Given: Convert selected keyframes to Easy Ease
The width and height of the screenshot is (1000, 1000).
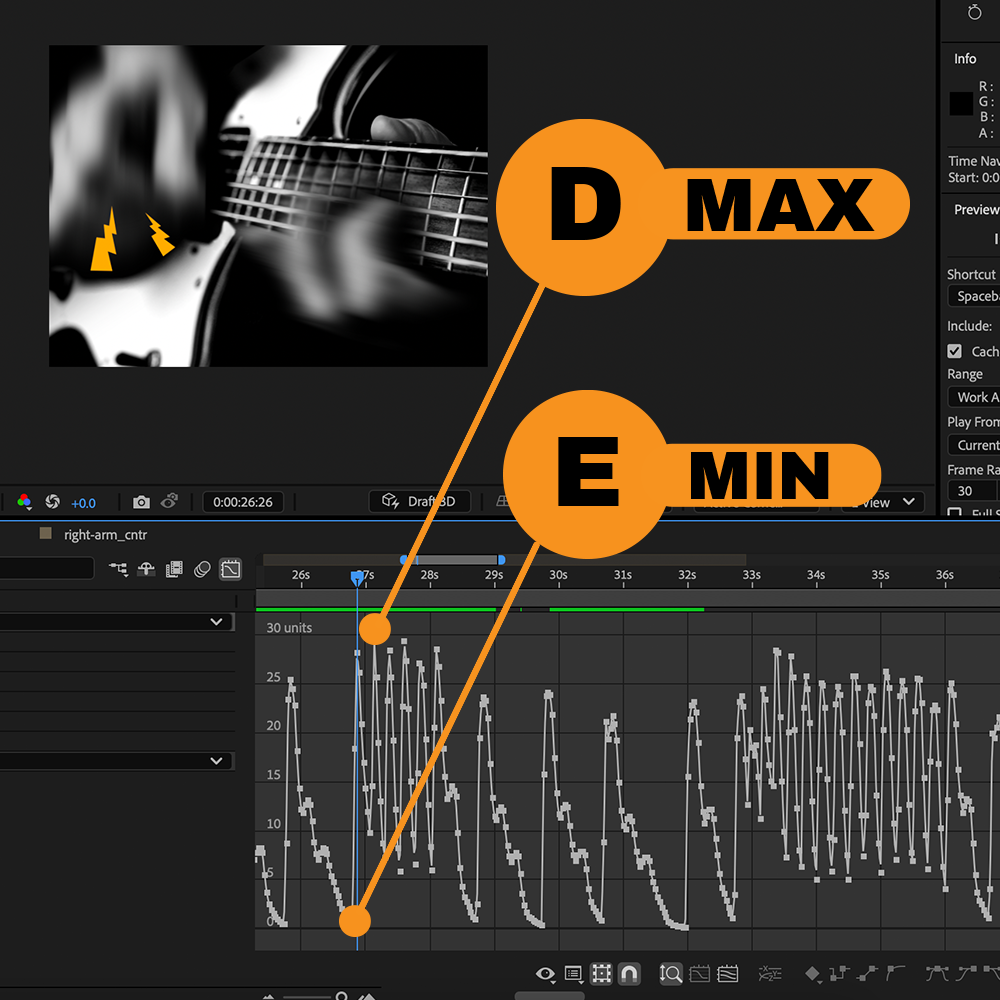Looking at the screenshot, I should click(x=937, y=972).
